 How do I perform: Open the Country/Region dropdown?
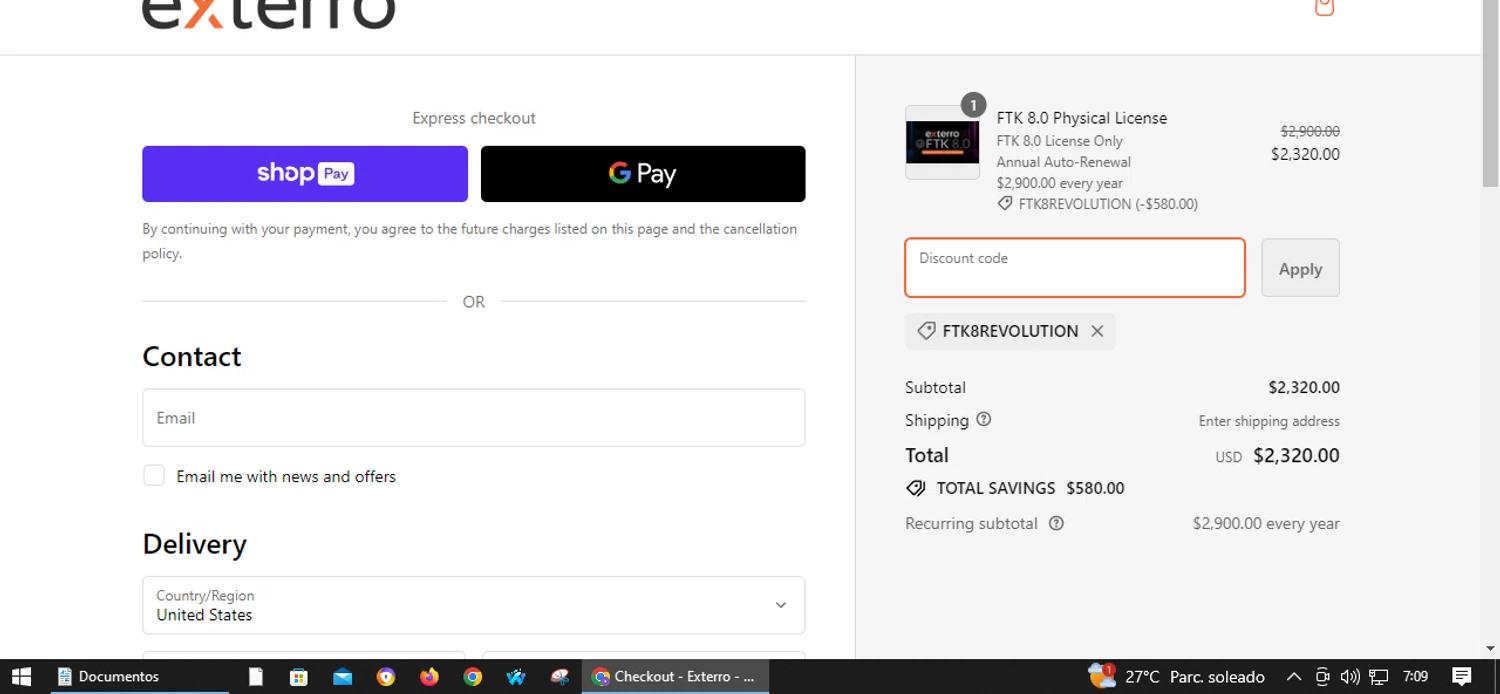(474, 605)
